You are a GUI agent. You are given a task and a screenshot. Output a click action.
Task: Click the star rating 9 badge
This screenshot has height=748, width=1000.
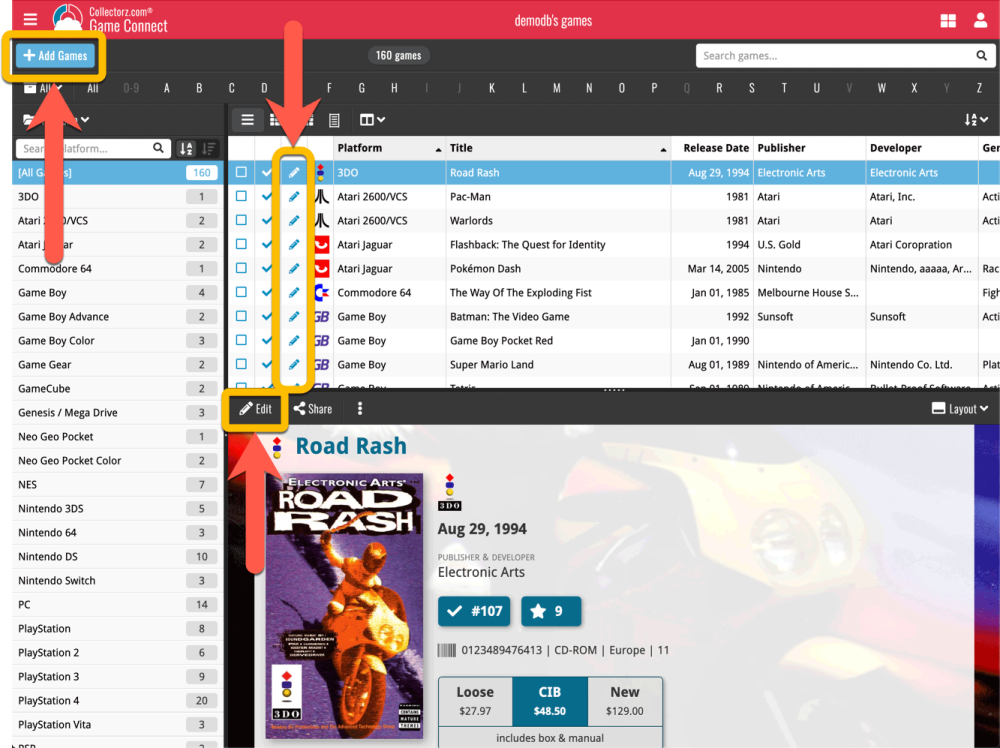pos(551,612)
